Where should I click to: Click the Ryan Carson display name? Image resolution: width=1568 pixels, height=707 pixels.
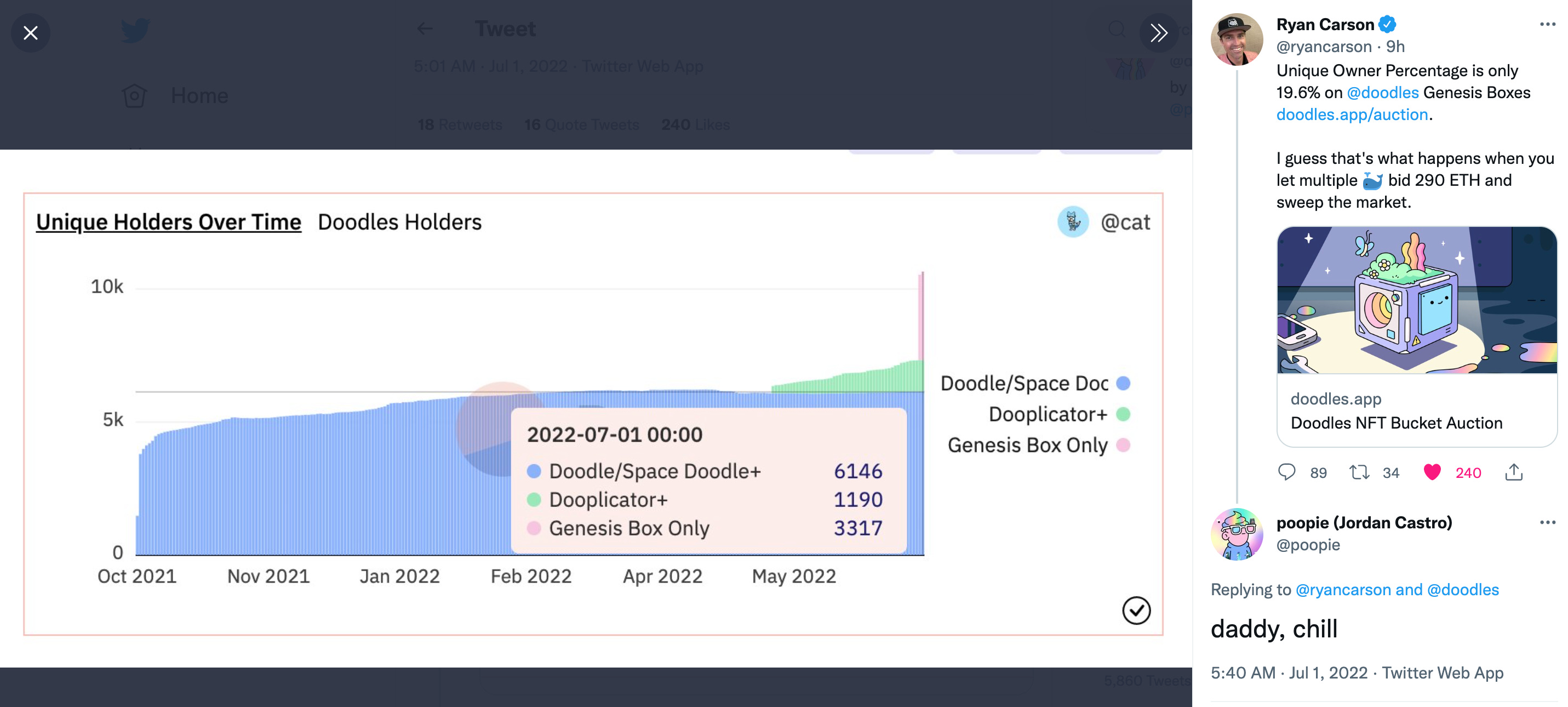1325,24
